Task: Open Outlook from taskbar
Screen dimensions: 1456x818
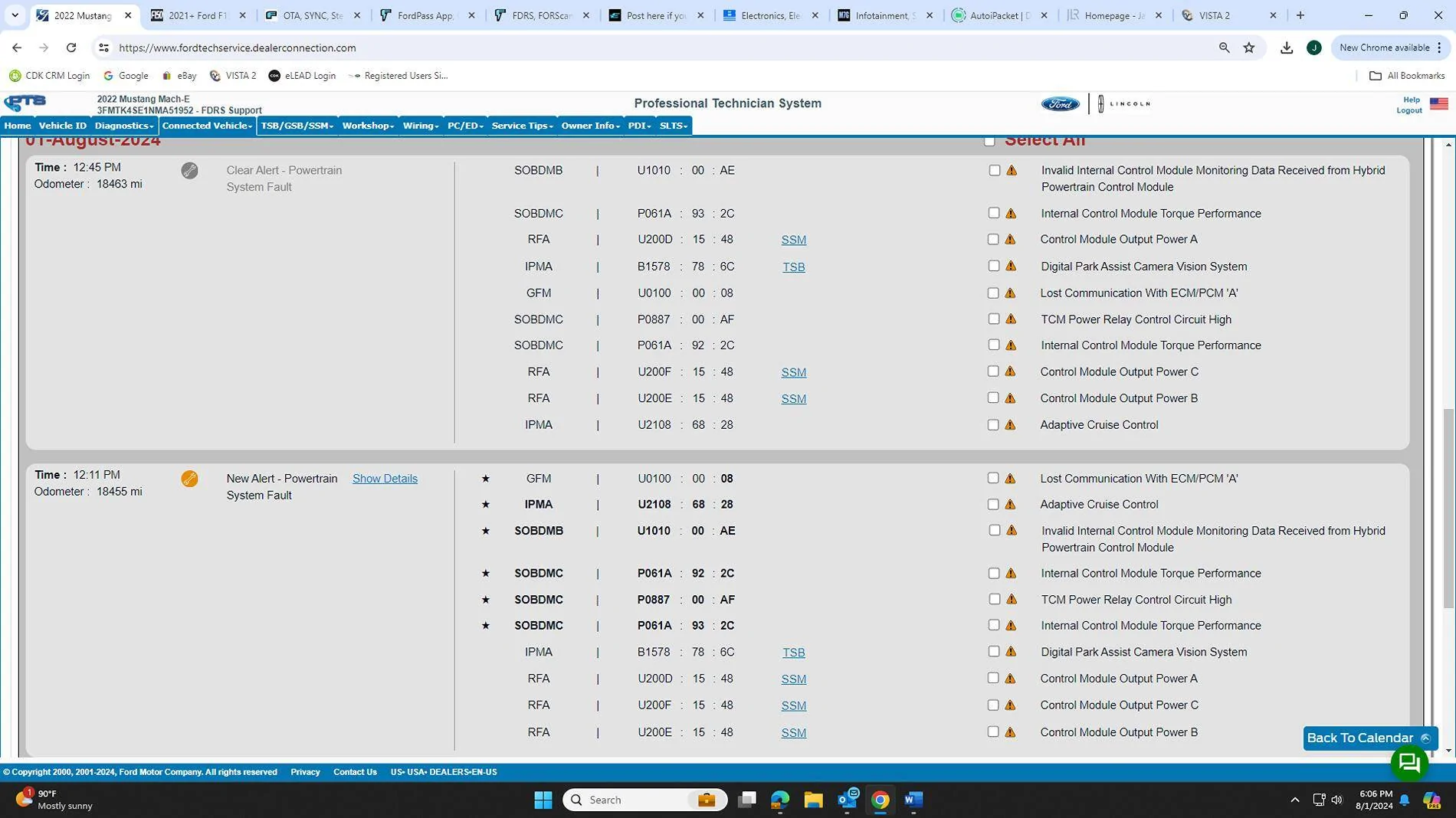Action: click(848, 799)
